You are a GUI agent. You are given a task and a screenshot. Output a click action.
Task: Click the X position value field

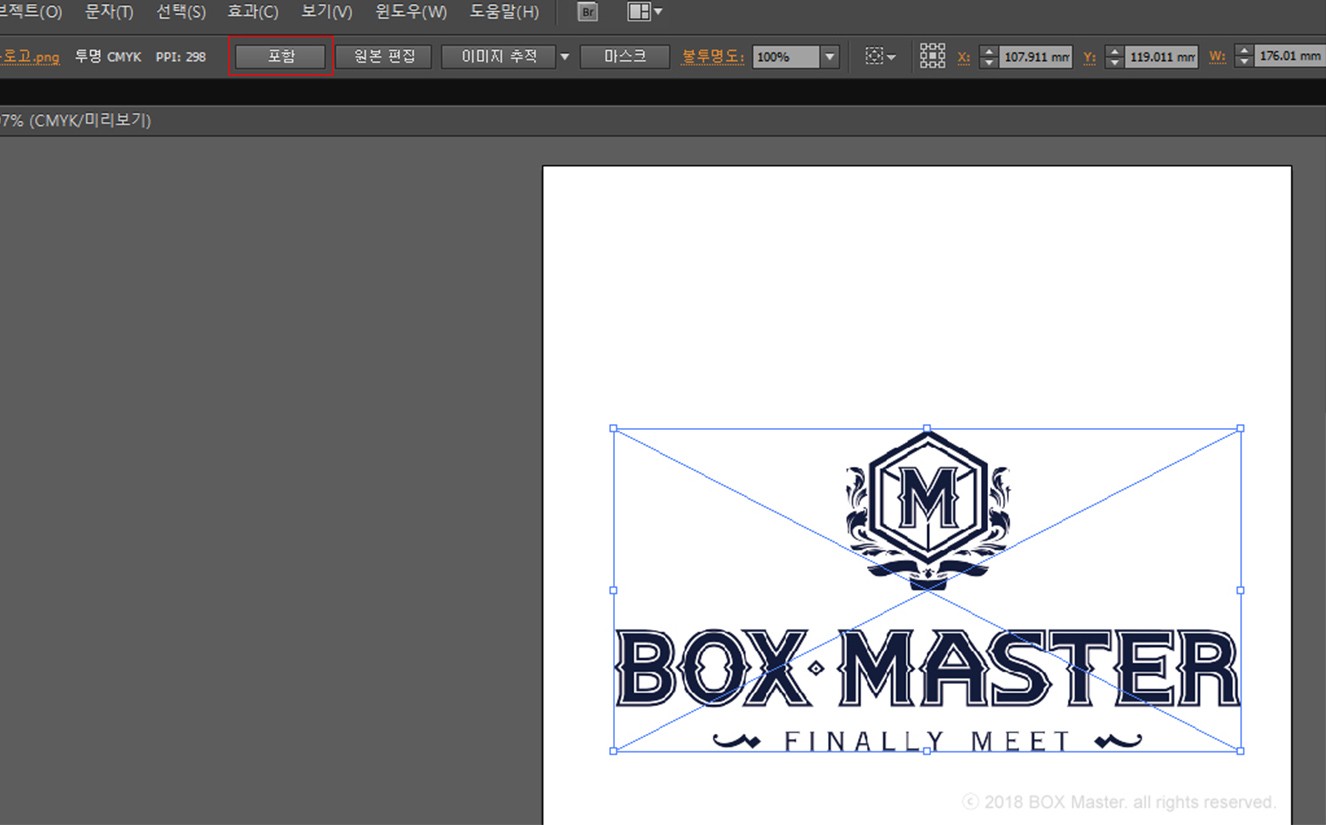[1036, 57]
